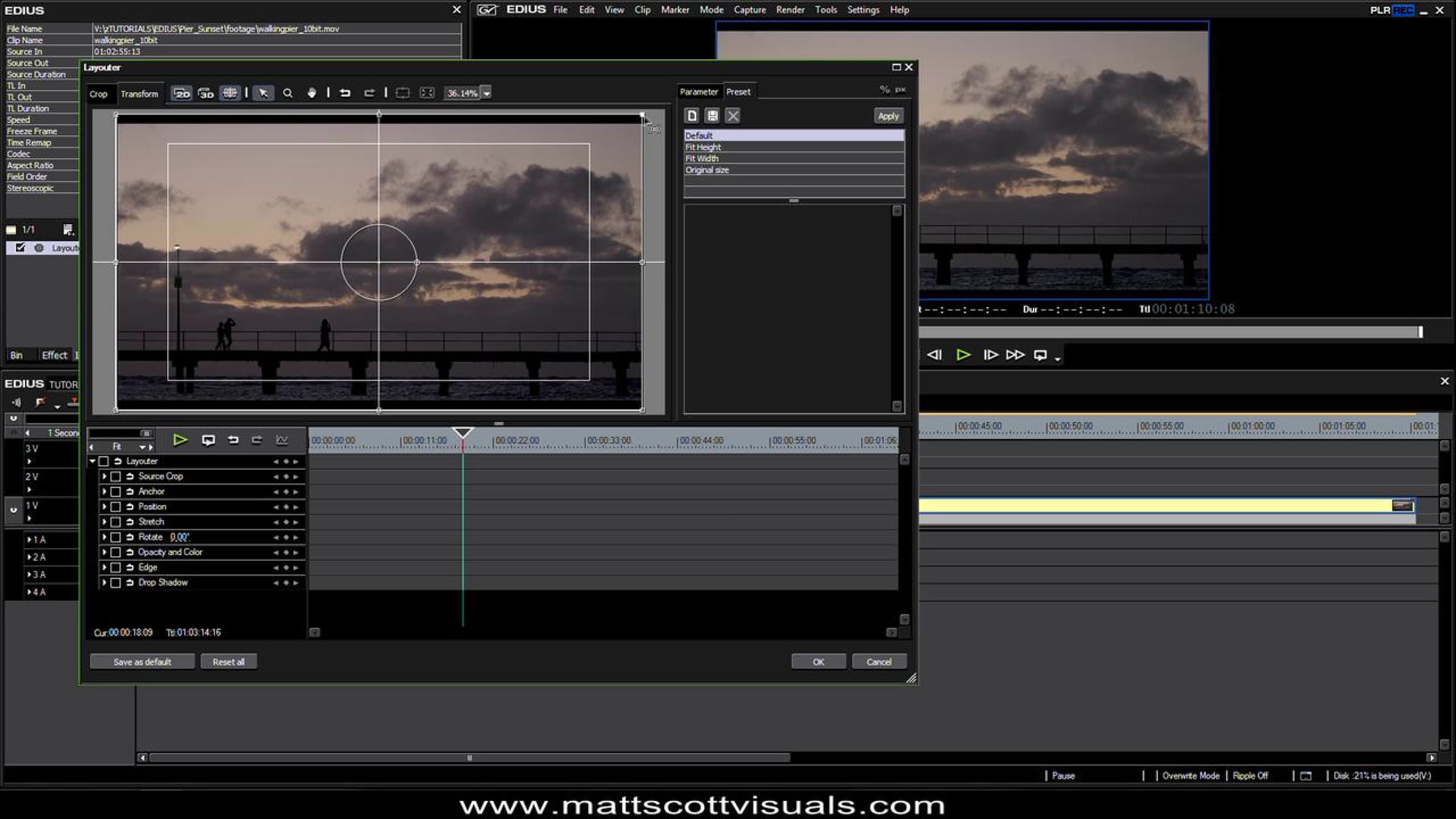This screenshot has width=1456, height=819.
Task: Open the zoom percentage dropdown
Action: pyautogui.click(x=487, y=93)
